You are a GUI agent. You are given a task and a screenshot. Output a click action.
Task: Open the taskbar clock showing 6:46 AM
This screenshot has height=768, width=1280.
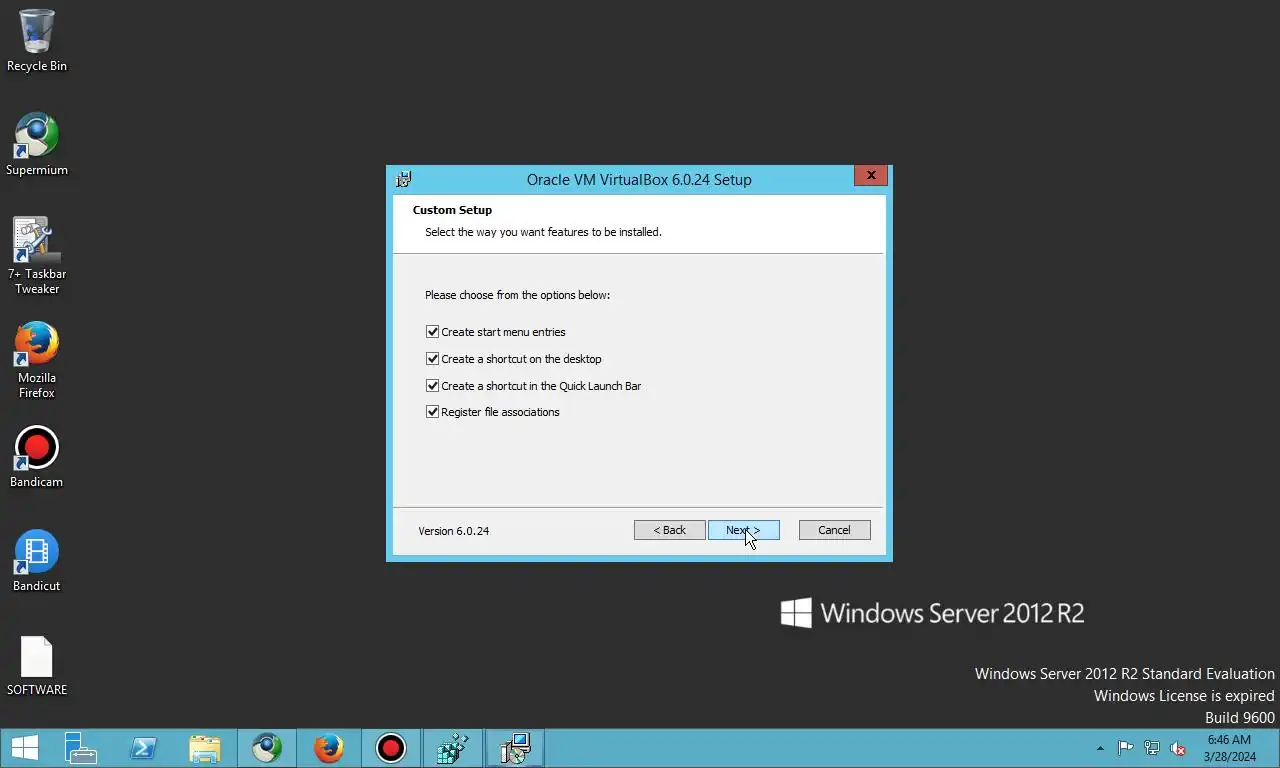click(x=1229, y=748)
